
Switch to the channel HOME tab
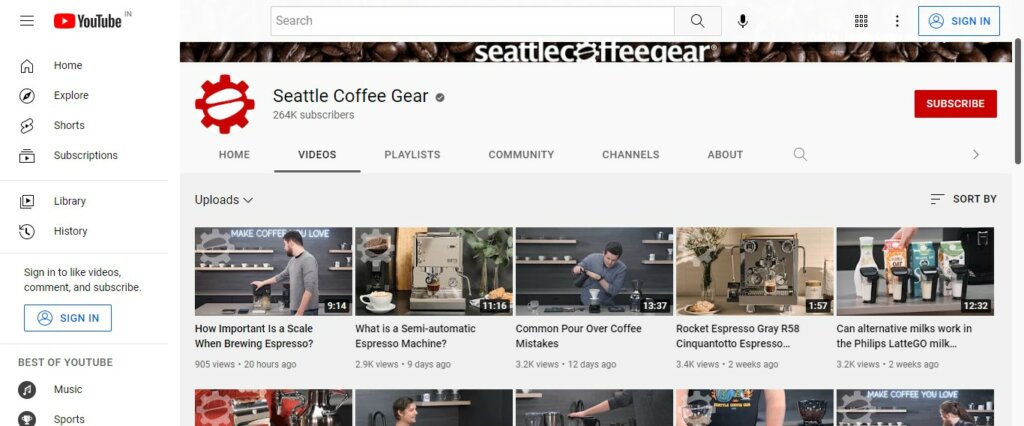[x=234, y=155]
